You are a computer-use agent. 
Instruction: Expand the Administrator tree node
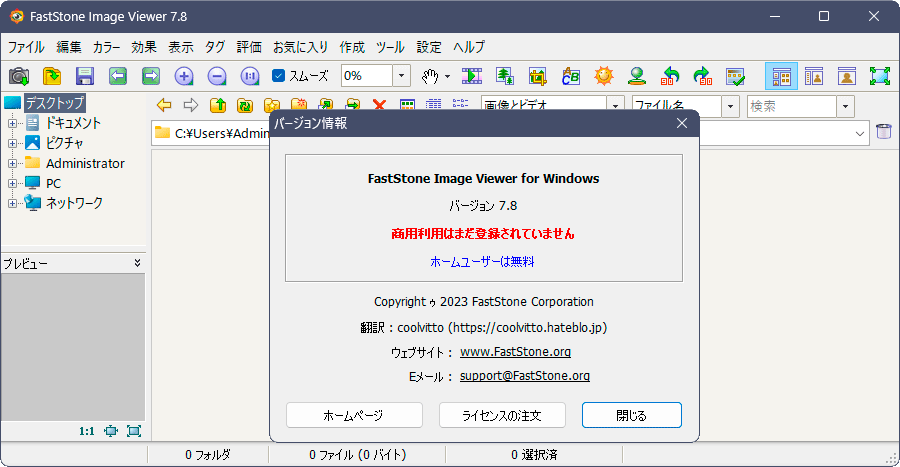pos(12,164)
